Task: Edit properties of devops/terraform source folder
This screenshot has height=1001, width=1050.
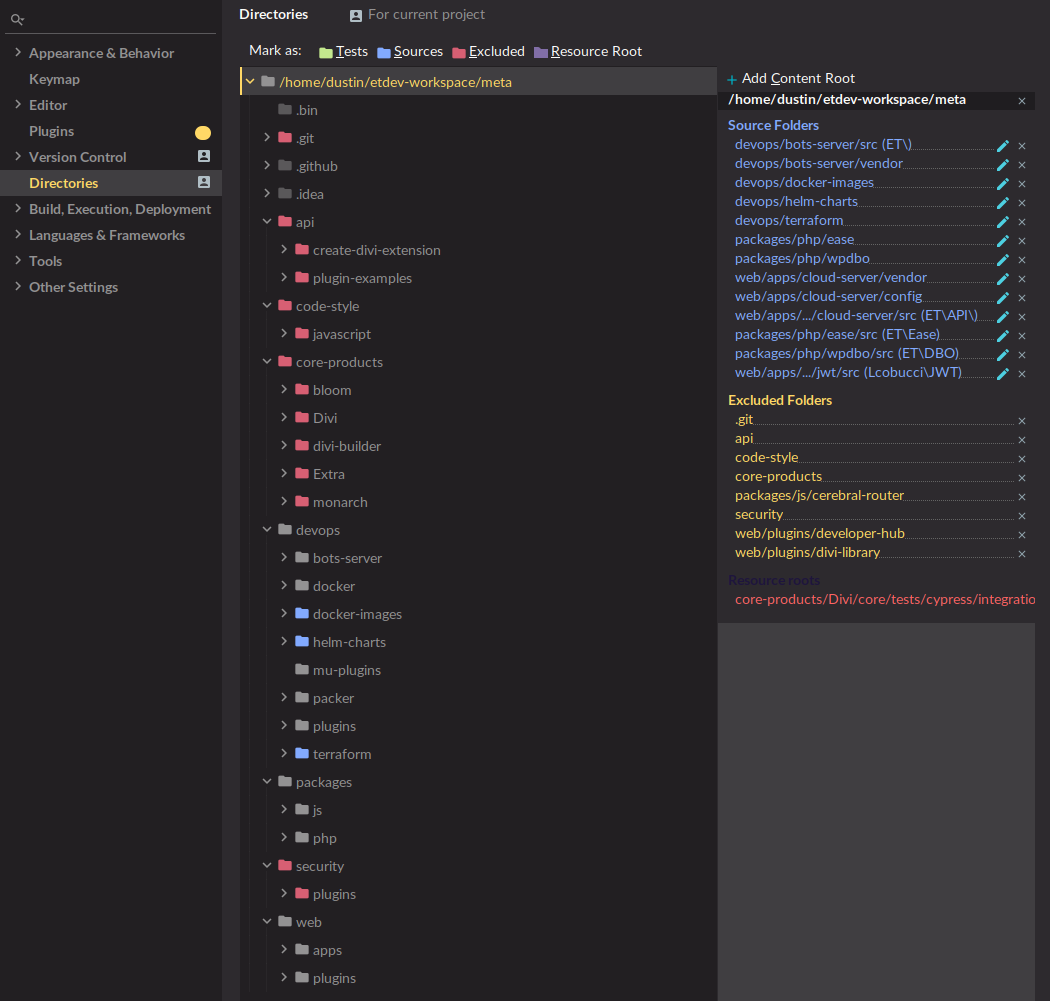Action: pyautogui.click(x=1002, y=222)
